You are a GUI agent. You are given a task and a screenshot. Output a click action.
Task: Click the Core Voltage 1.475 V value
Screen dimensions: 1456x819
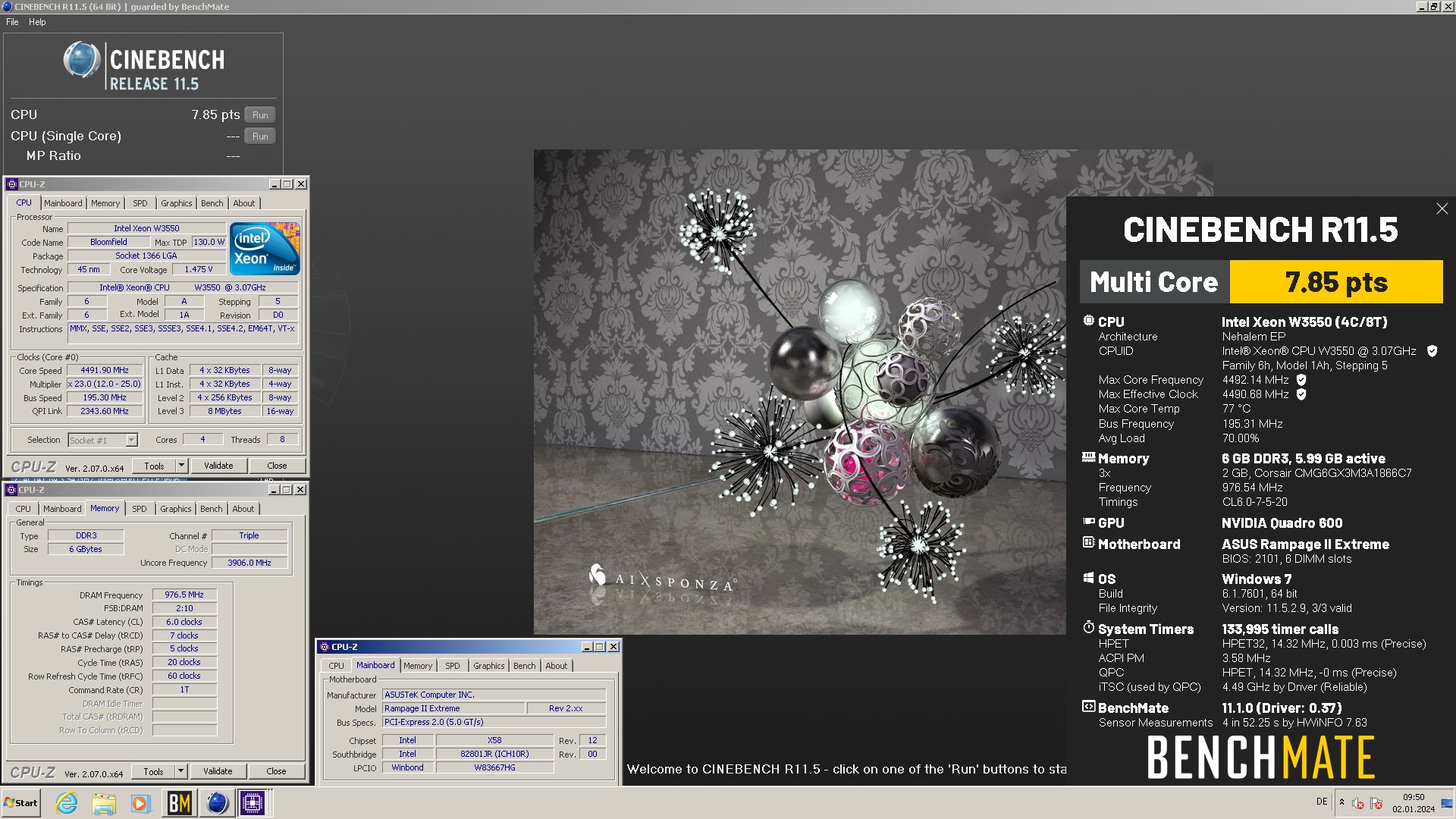click(x=199, y=269)
